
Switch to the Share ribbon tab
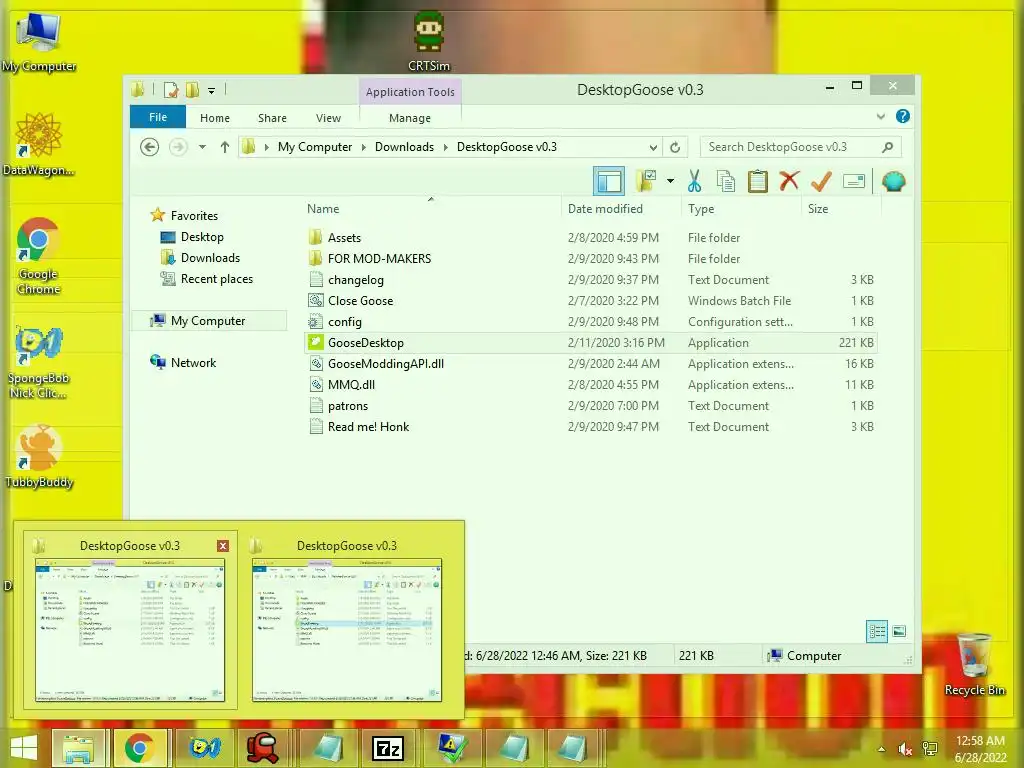tap(272, 118)
